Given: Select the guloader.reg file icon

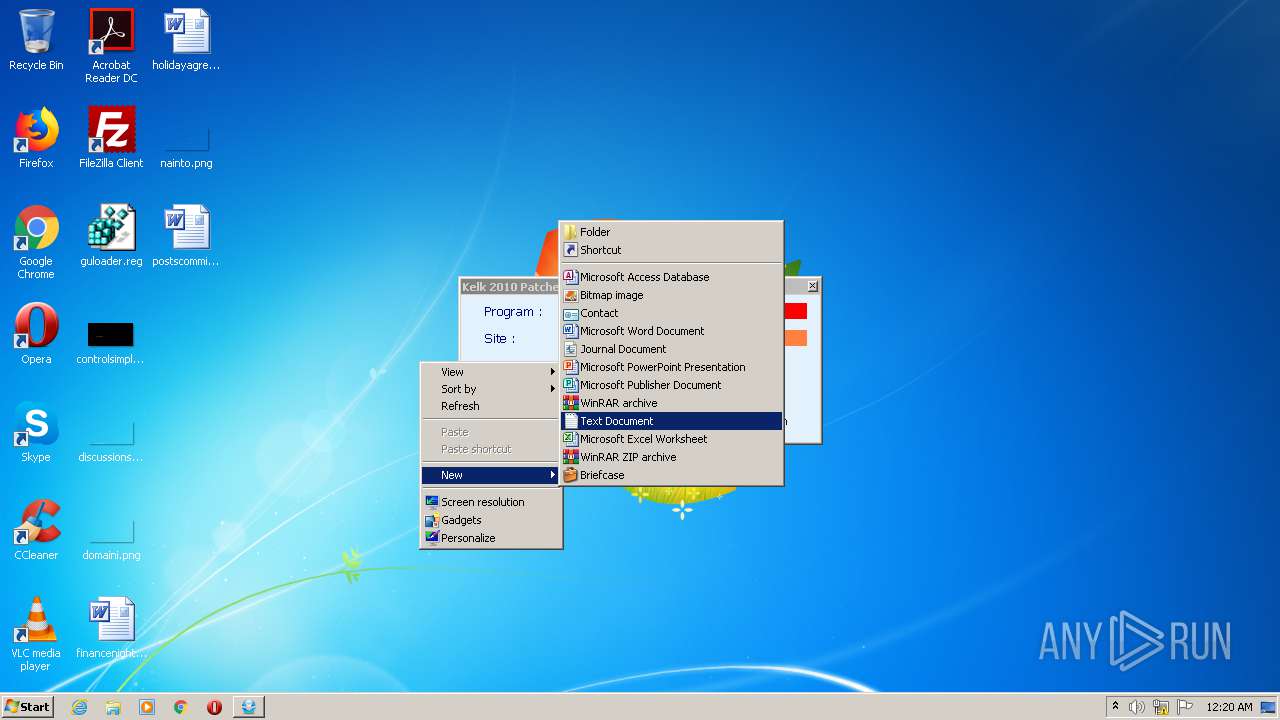Looking at the screenshot, I should pyautogui.click(x=111, y=236).
